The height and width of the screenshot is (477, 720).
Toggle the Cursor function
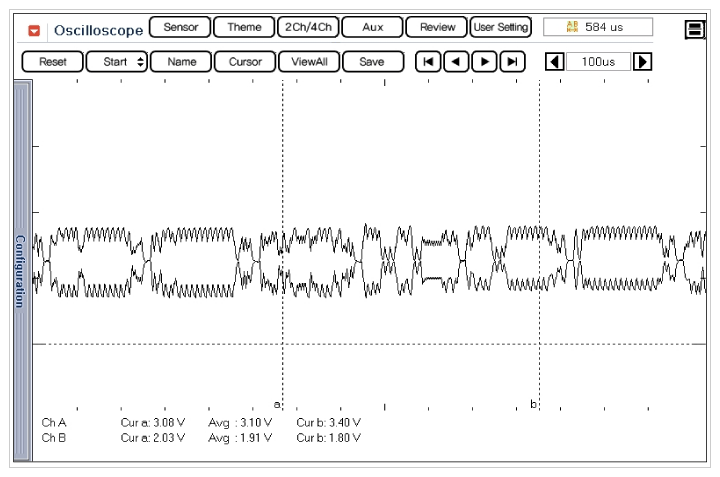[x=245, y=62]
